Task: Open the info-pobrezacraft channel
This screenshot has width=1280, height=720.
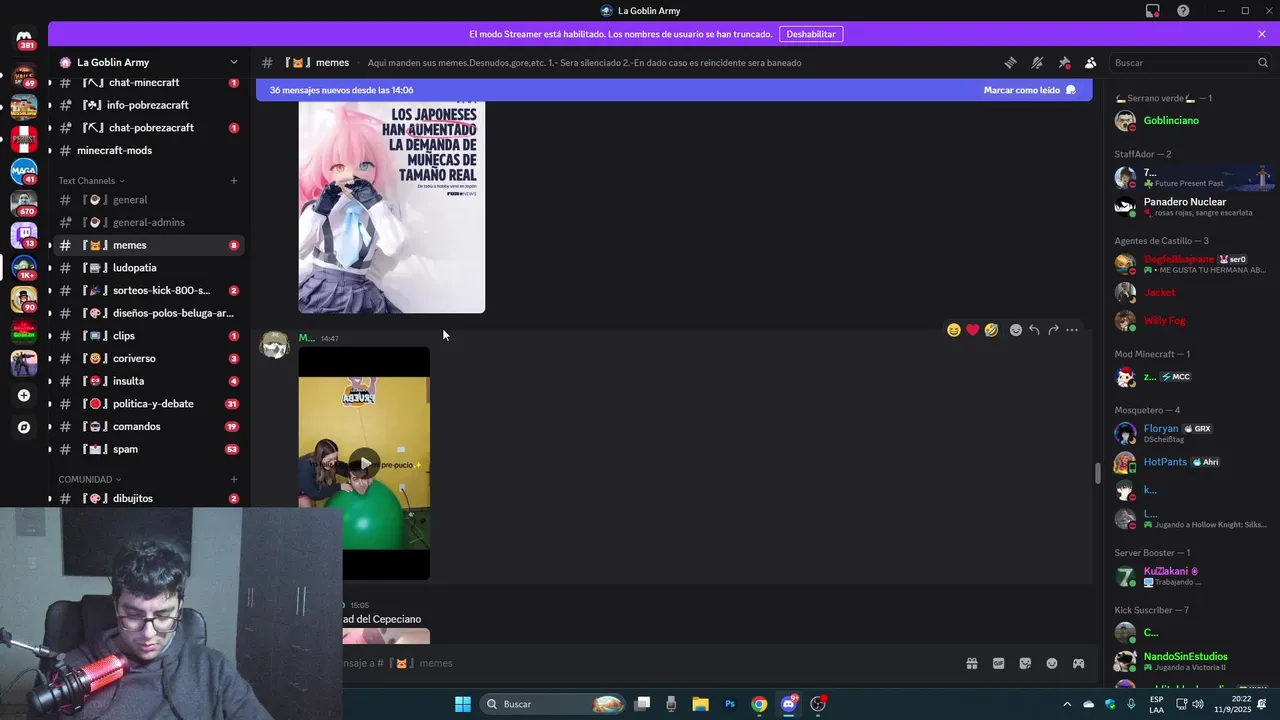Action: click(147, 105)
